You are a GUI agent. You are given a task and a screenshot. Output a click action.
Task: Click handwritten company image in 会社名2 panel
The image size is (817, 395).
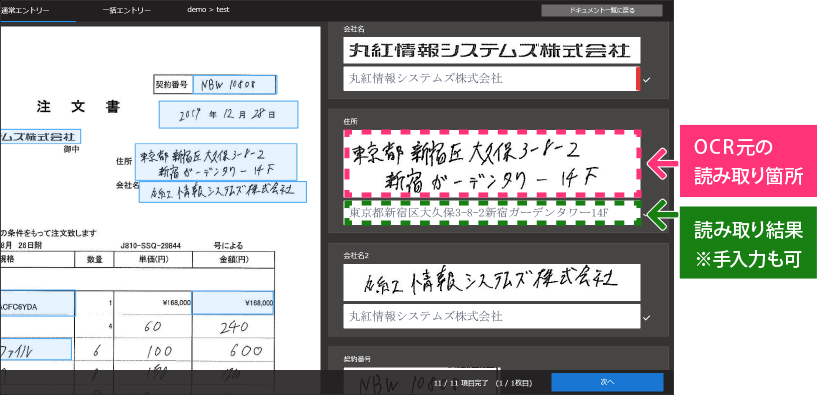click(492, 282)
